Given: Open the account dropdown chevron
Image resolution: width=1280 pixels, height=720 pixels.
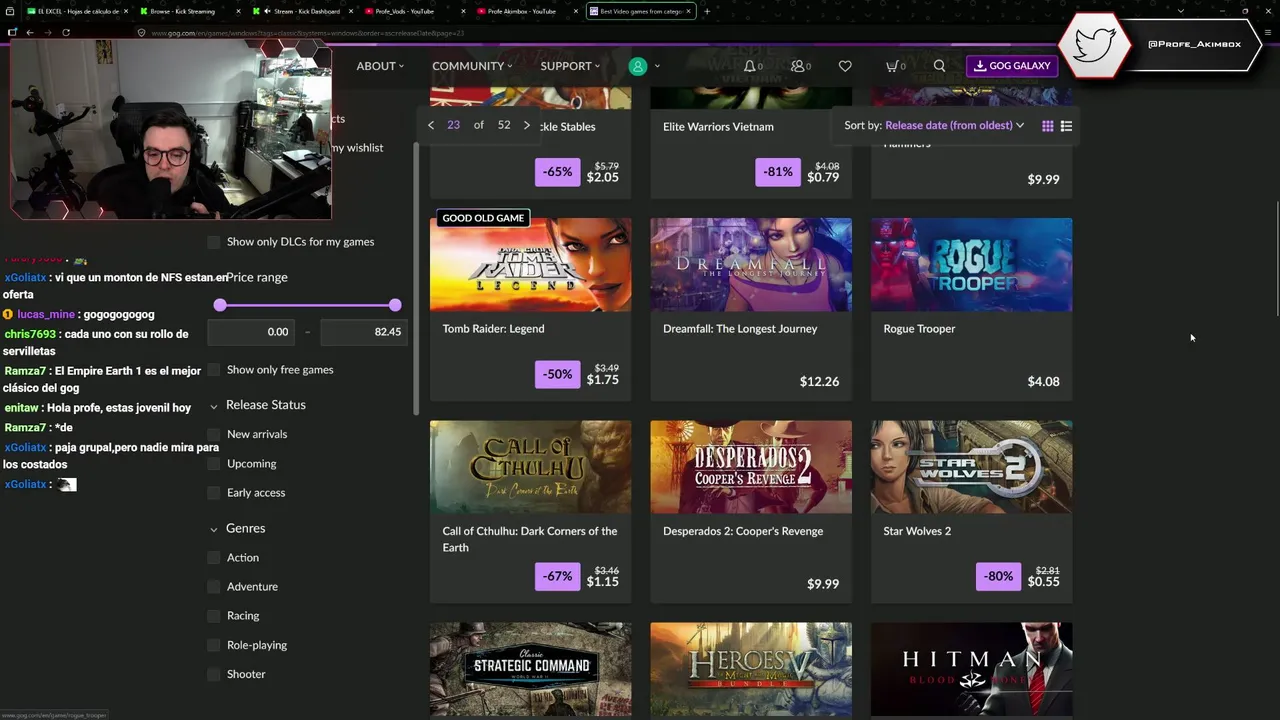Looking at the screenshot, I should [x=657, y=66].
